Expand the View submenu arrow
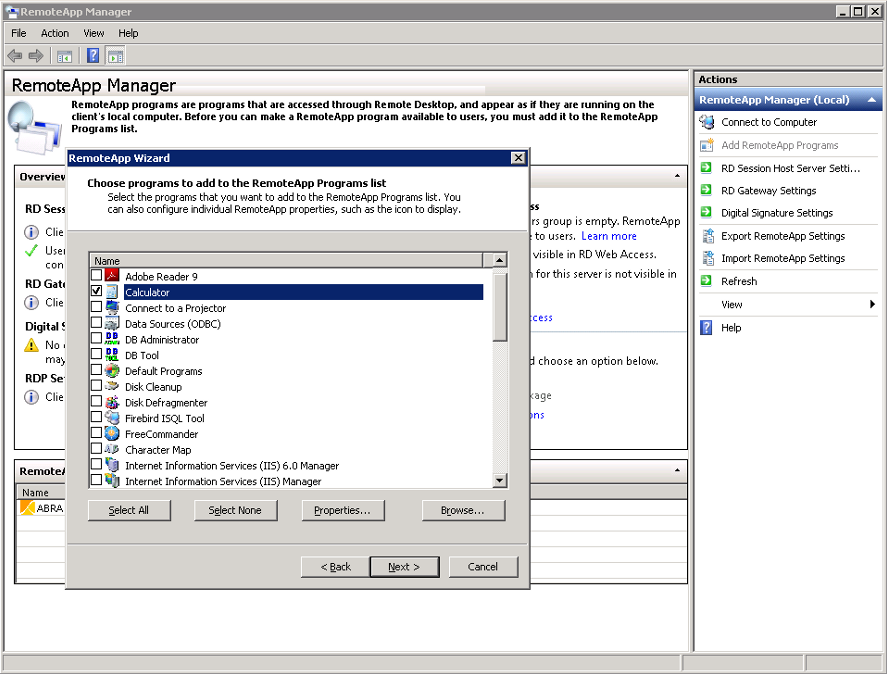Screen dimensions: 887x674 (872, 304)
